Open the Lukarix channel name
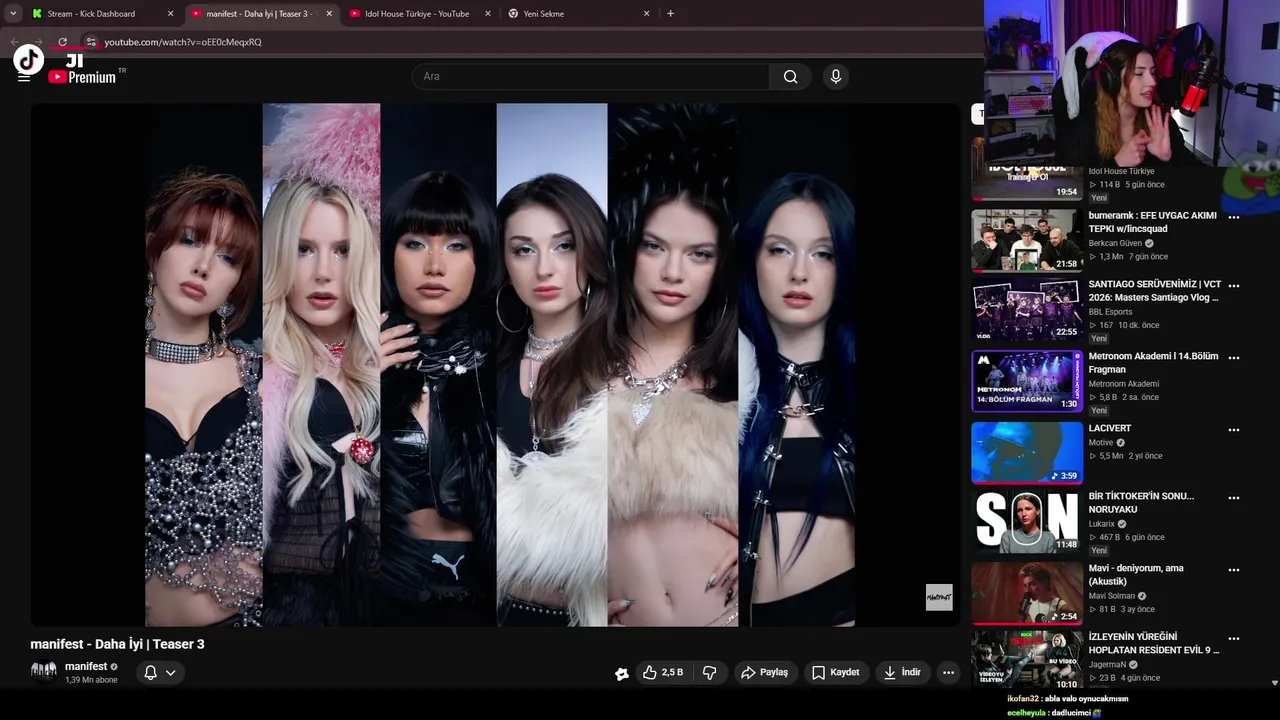This screenshot has width=1280, height=720. (x=1101, y=524)
